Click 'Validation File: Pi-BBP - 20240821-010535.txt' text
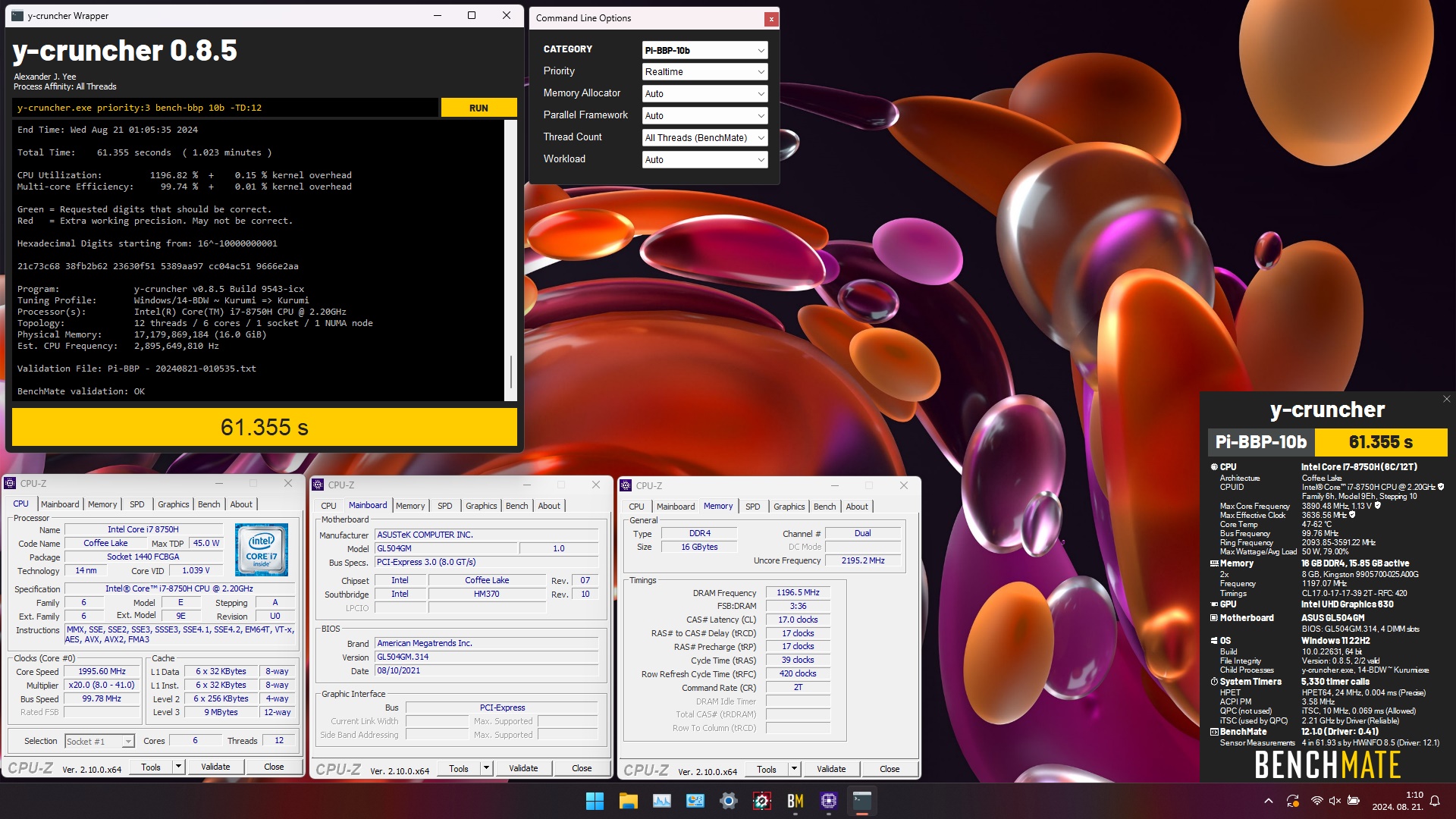The height and width of the screenshot is (819, 1456). (136, 369)
